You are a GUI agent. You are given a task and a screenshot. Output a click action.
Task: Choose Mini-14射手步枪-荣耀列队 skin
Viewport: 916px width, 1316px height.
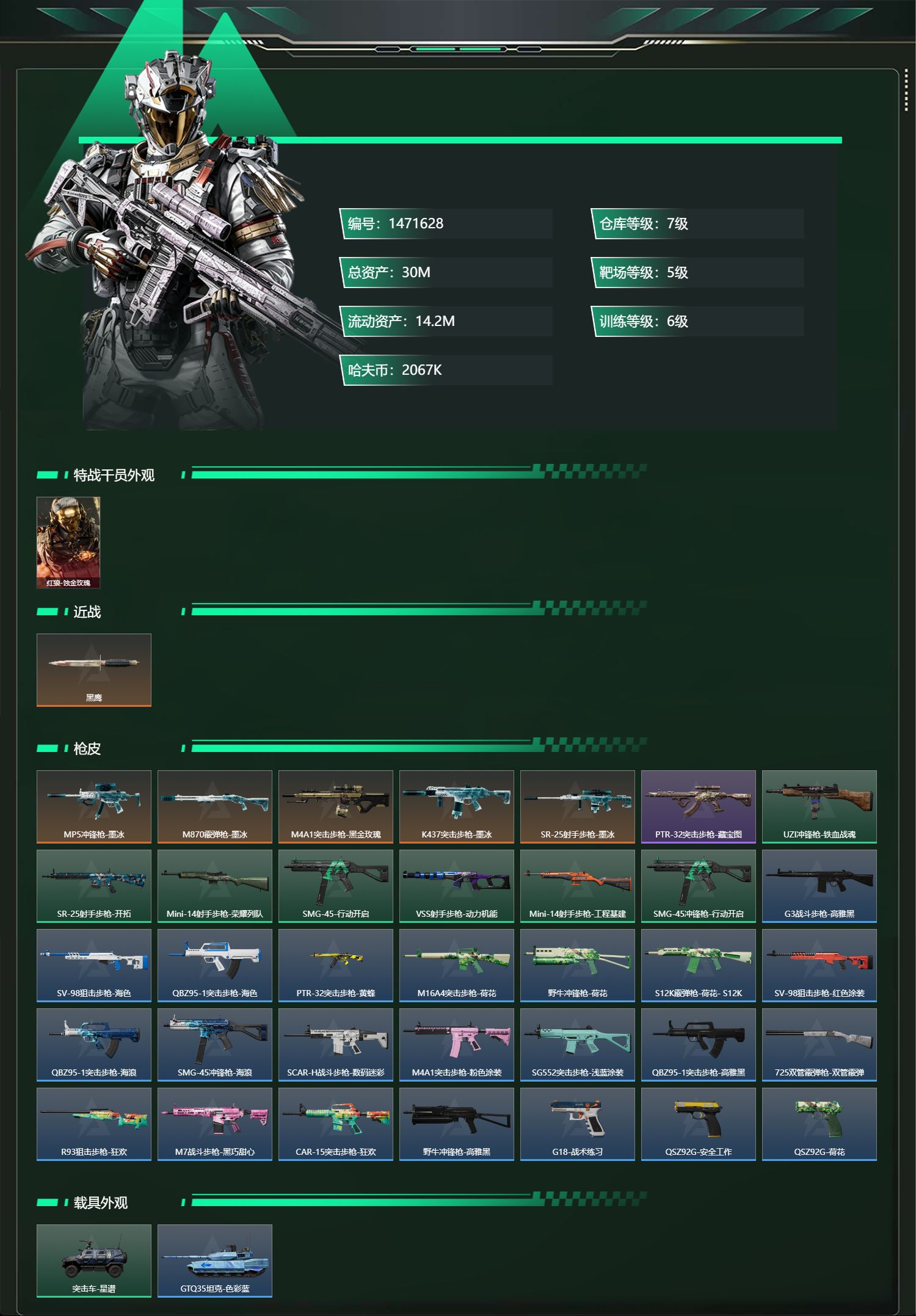215,886
